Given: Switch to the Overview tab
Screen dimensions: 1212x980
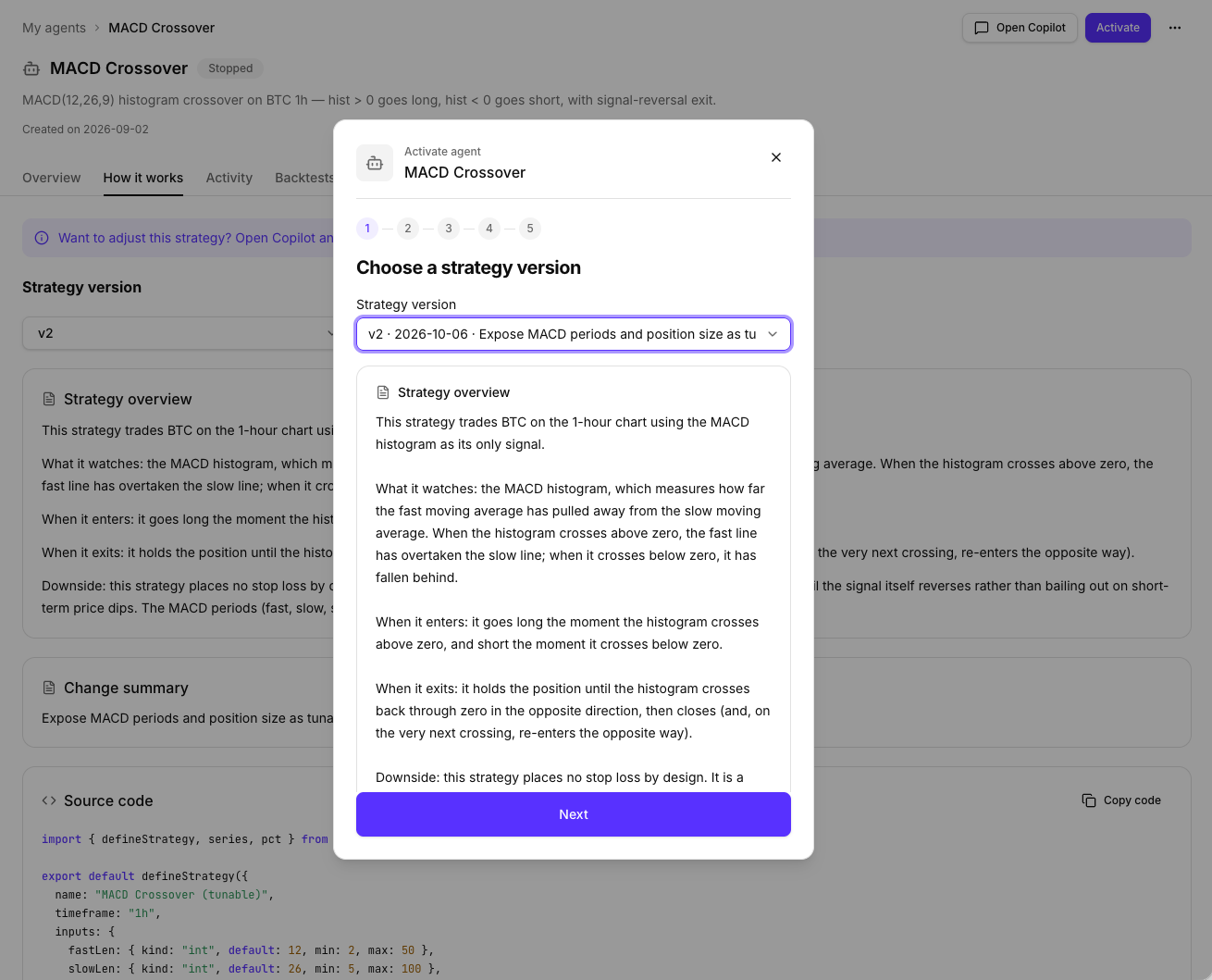Looking at the screenshot, I should pos(52,178).
